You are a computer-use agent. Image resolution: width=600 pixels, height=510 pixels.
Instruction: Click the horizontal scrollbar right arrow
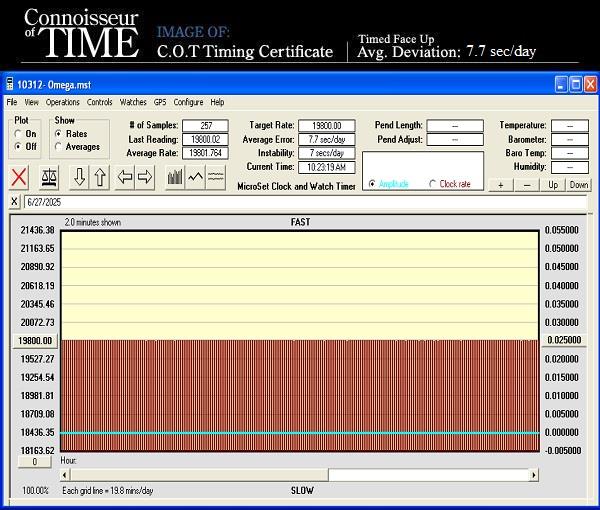tap(533, 475)
